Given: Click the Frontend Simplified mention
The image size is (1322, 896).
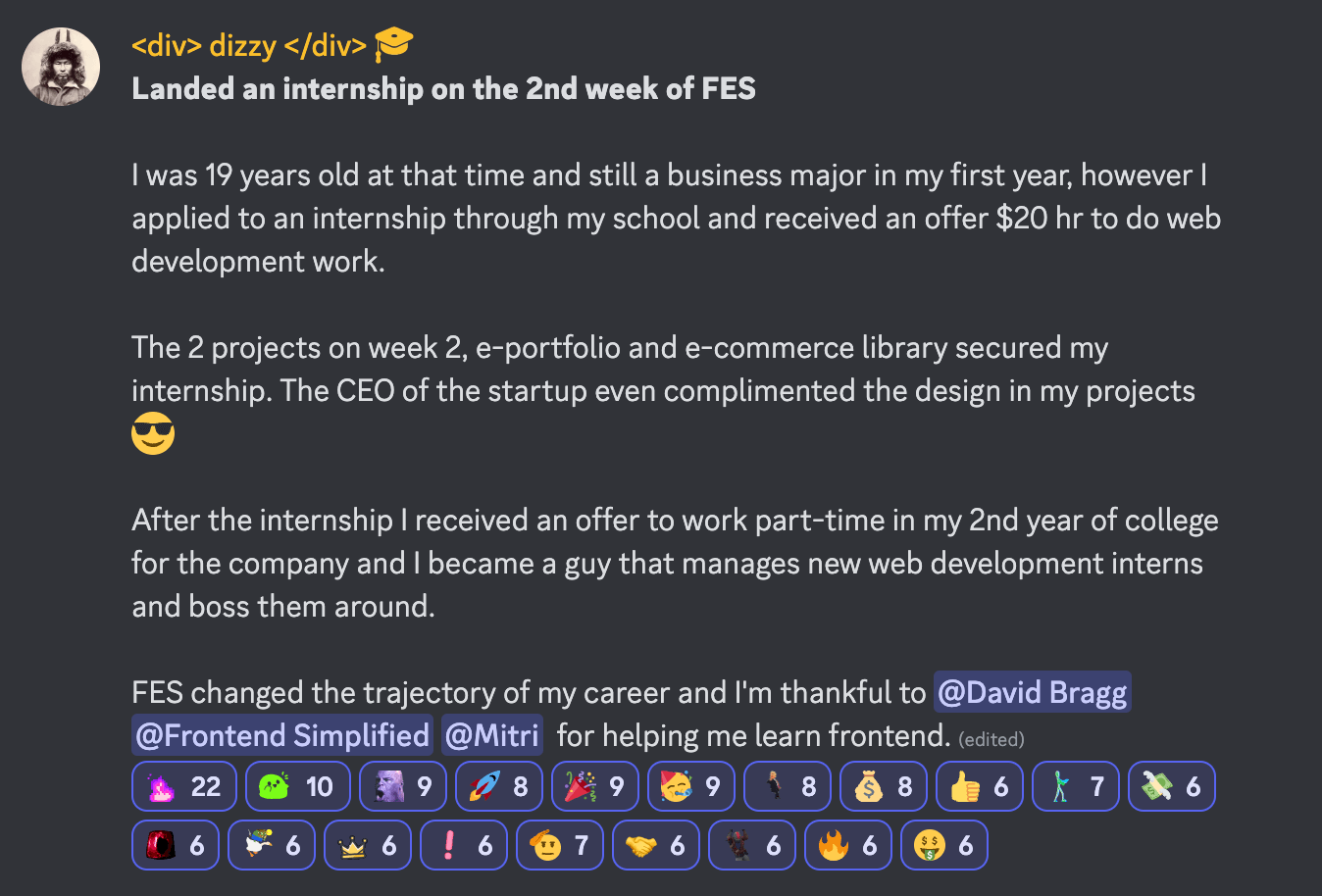Looking at the screenshot, I should (x=281, y=735).
